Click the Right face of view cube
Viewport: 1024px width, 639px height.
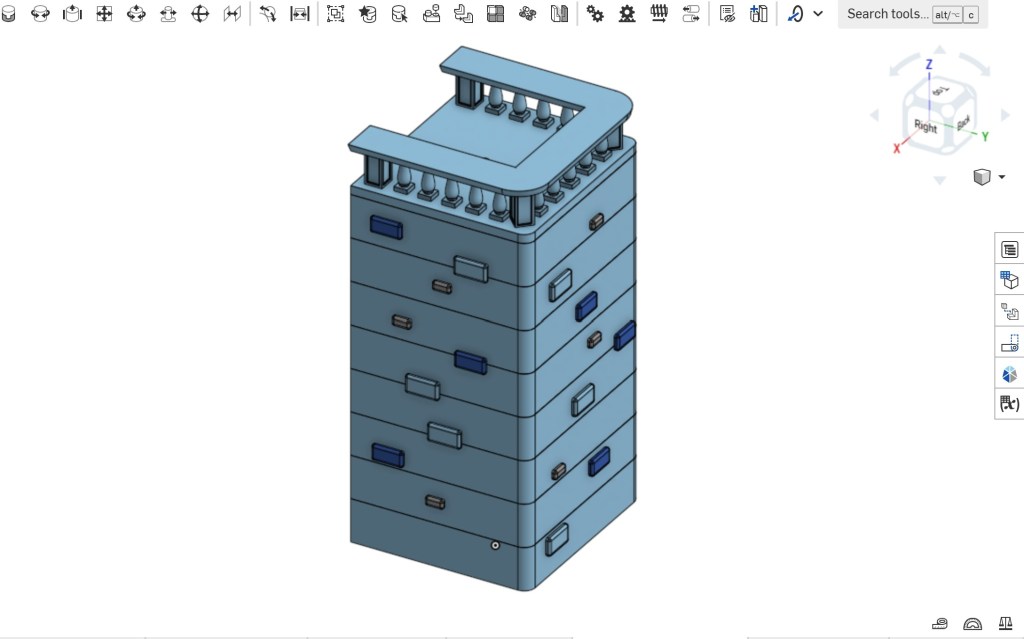click(x=925, y=127)
